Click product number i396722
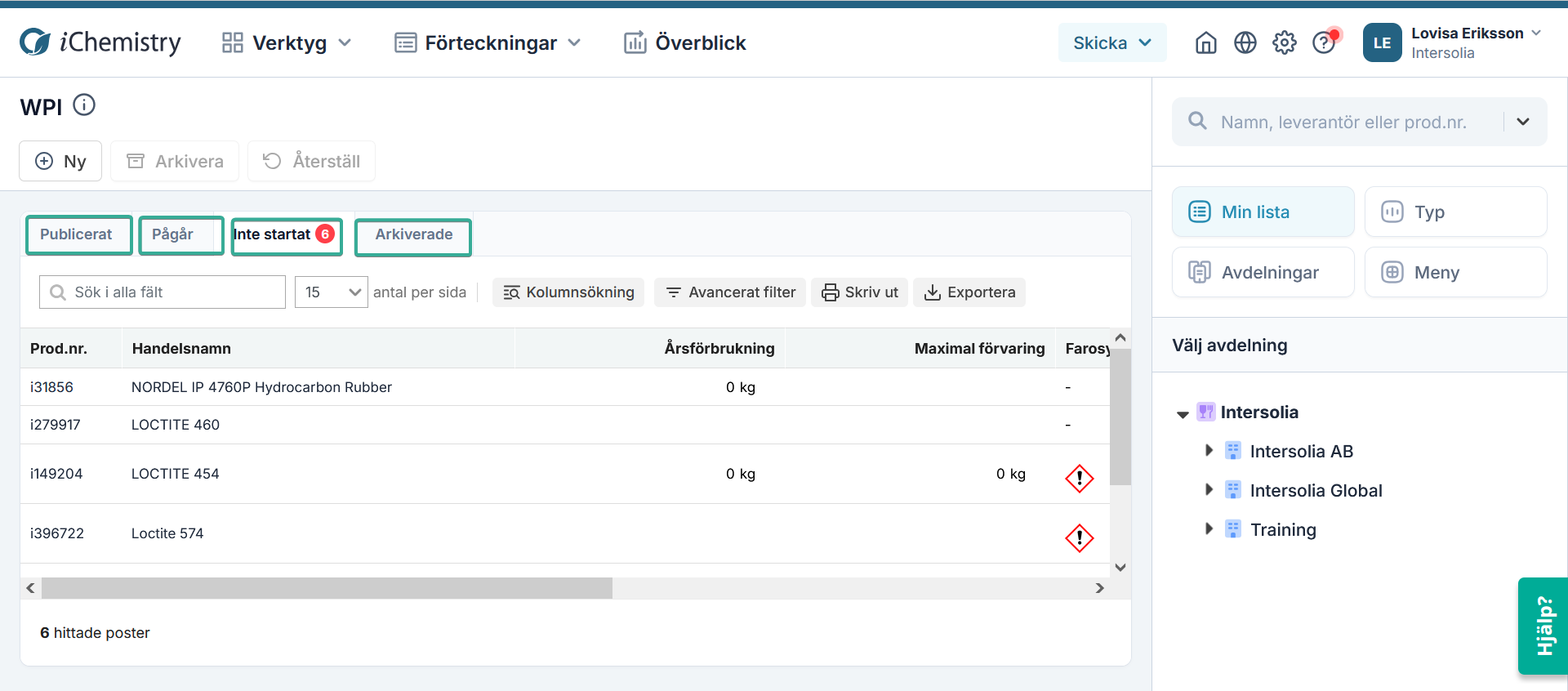1568x691 pixels. tap(57, 533)
